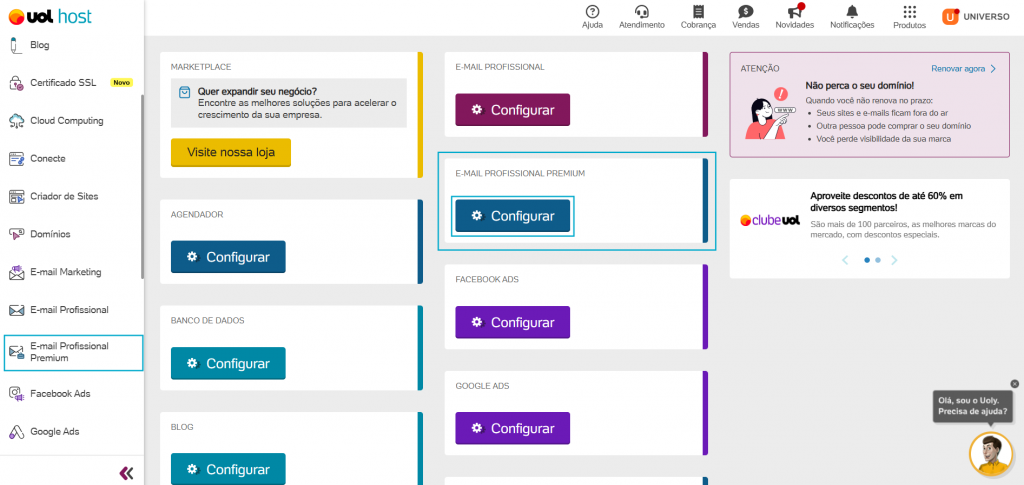This screenshot has width=1024, height=485.
Task: Click Configurar under the Blog card
Action: [x=228, y=469]
